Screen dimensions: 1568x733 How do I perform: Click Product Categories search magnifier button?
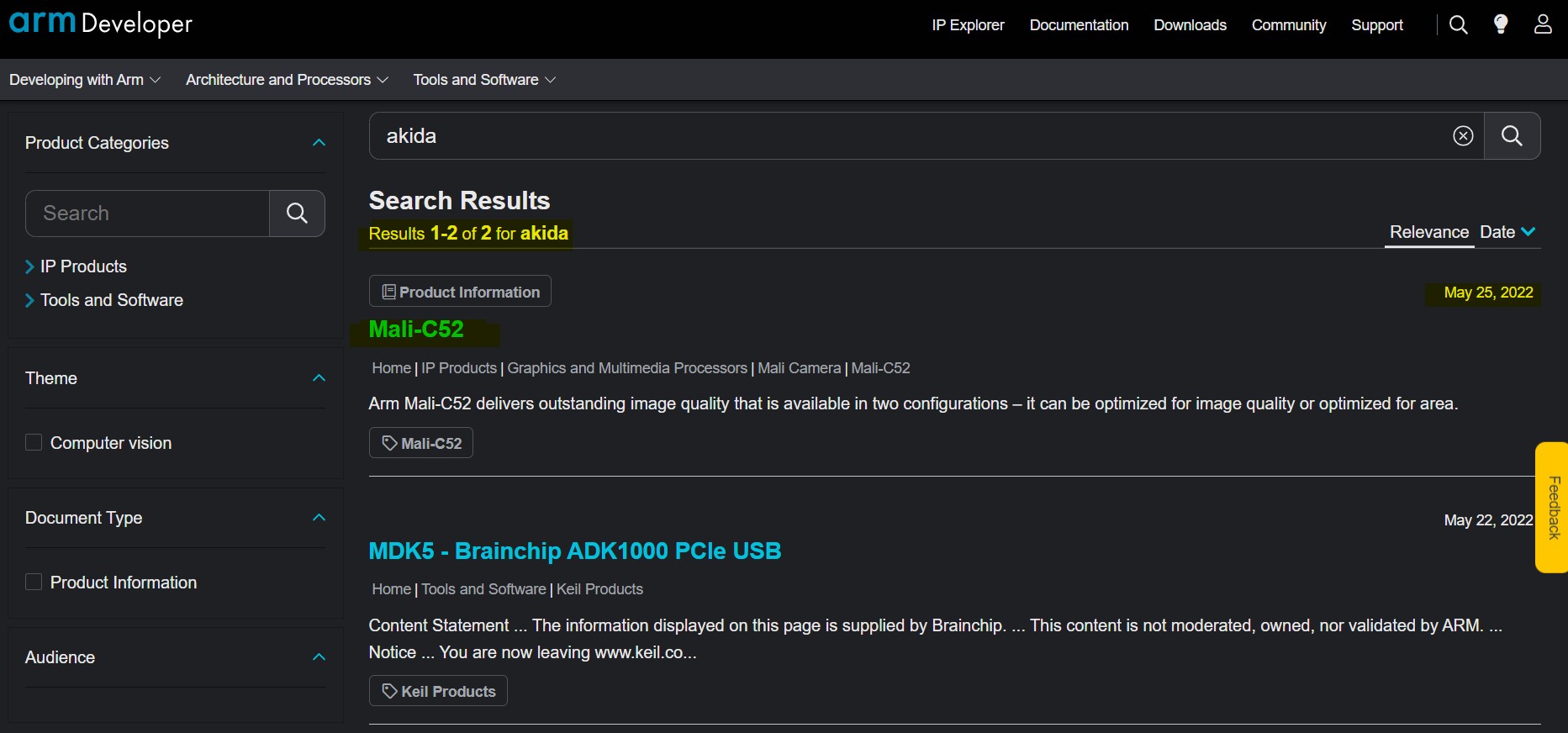297,214
